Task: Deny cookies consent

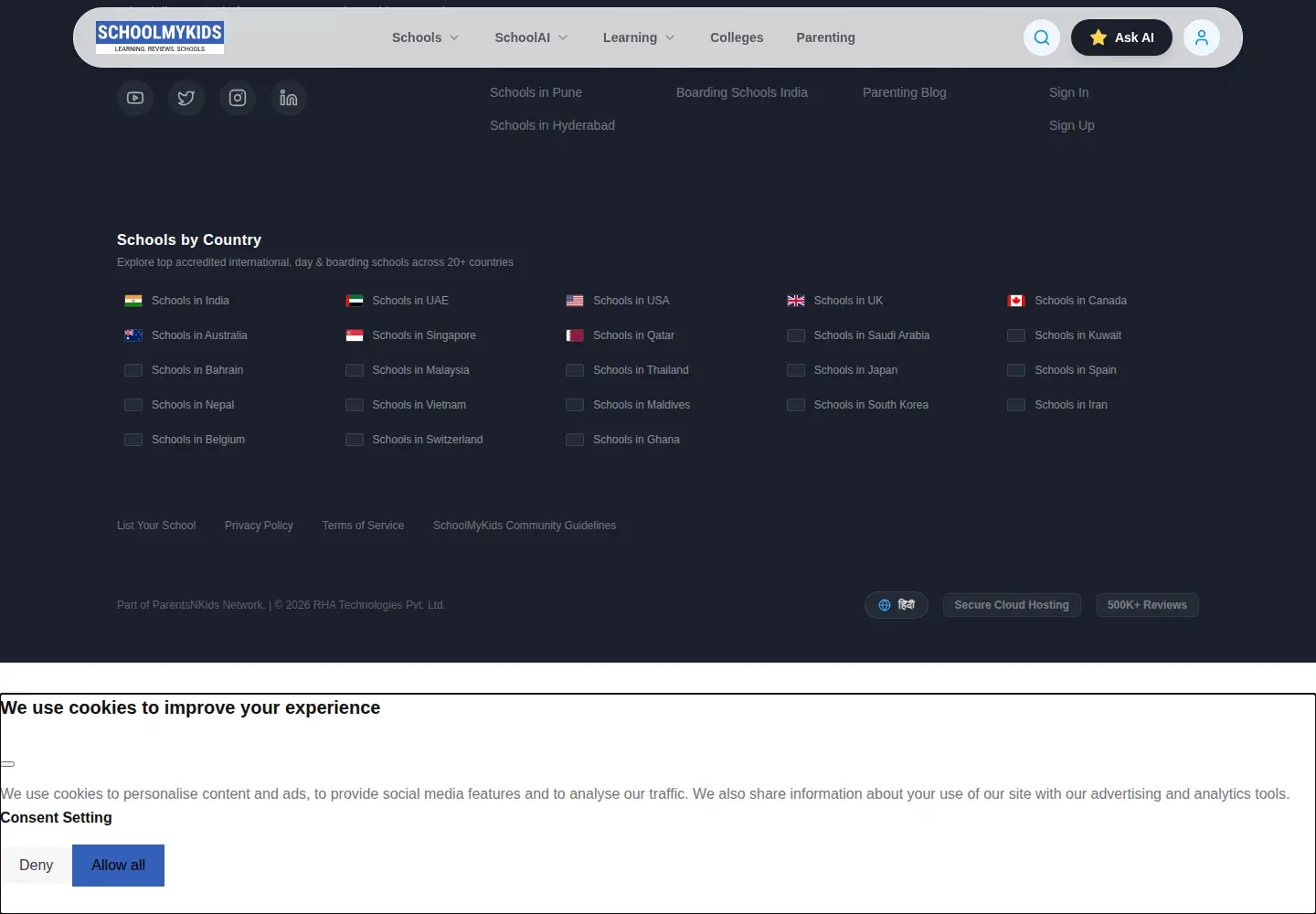Action: pyautogui.click(x=36, y=866)
